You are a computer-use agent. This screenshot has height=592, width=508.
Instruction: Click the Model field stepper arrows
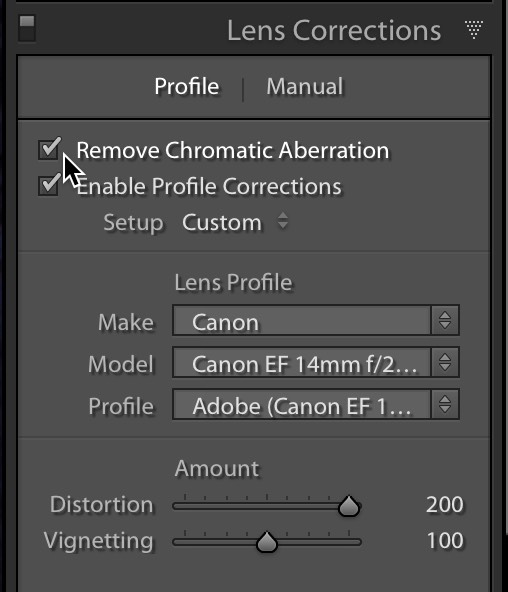445,362
